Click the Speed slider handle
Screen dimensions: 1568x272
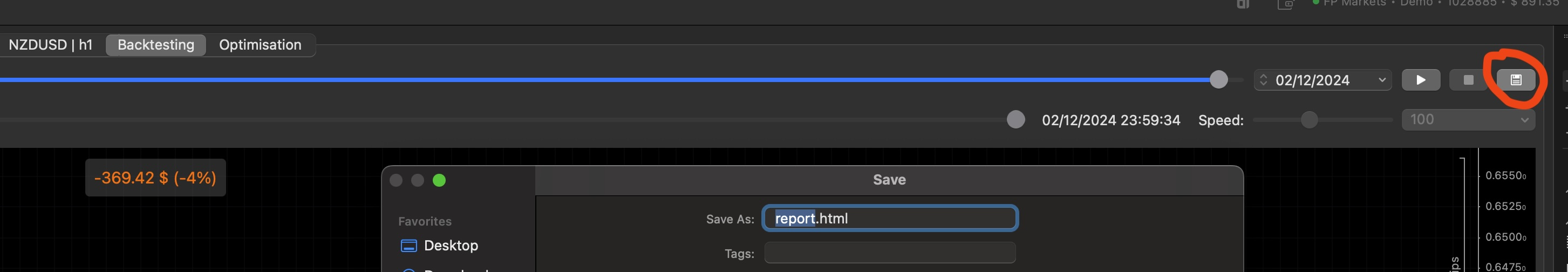pyautogui.click(x=1308, y=120)
